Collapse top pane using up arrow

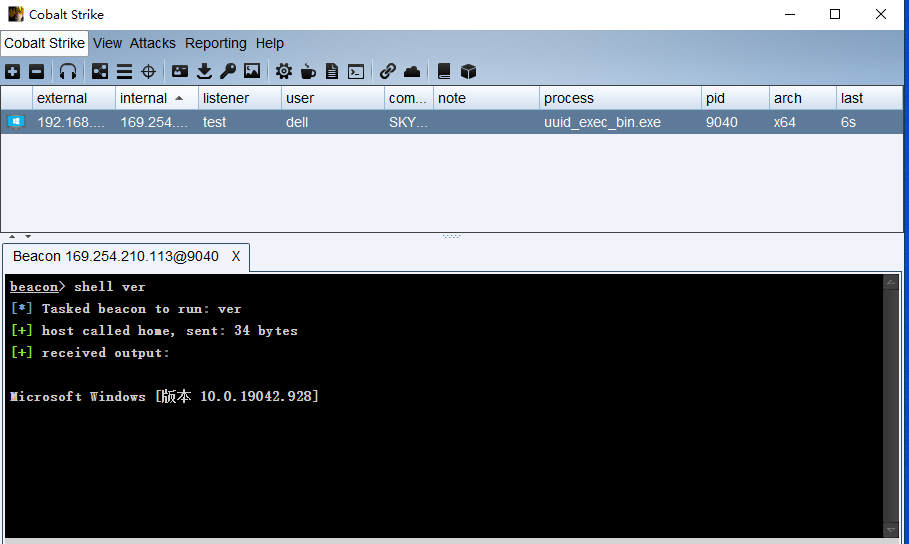tap(12, 237)
